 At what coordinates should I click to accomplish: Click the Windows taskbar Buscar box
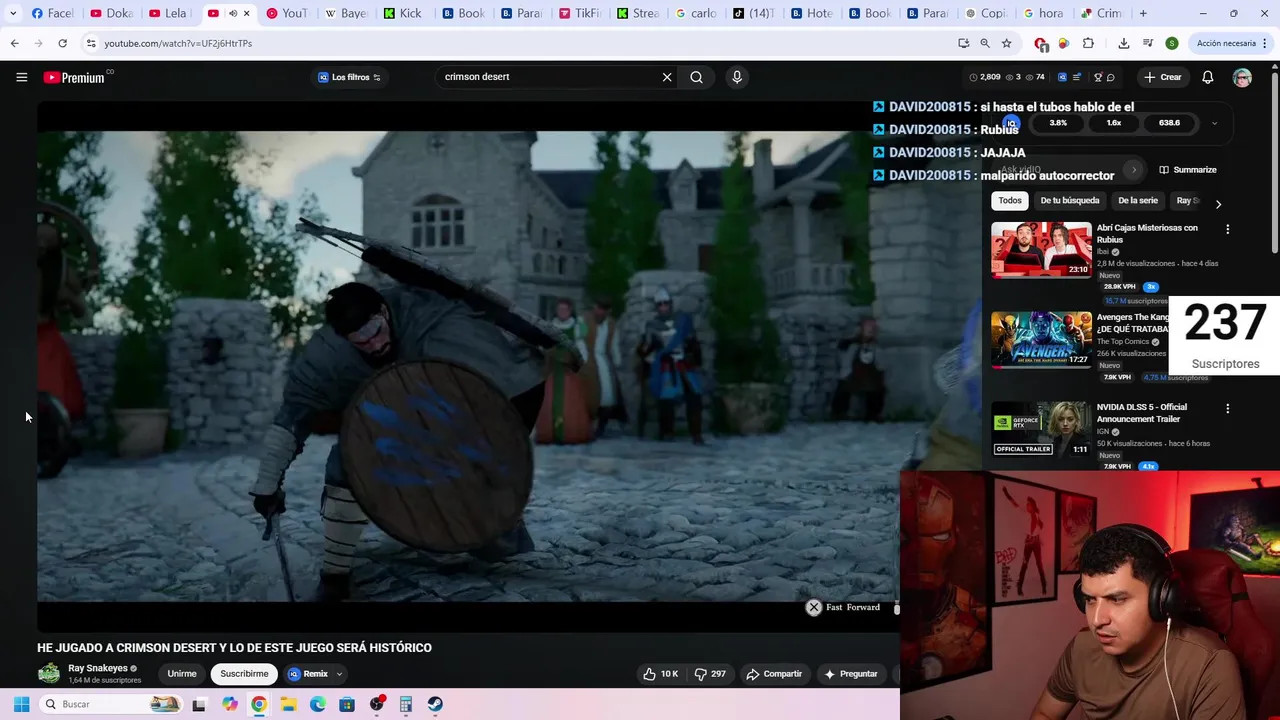[112, 704]
